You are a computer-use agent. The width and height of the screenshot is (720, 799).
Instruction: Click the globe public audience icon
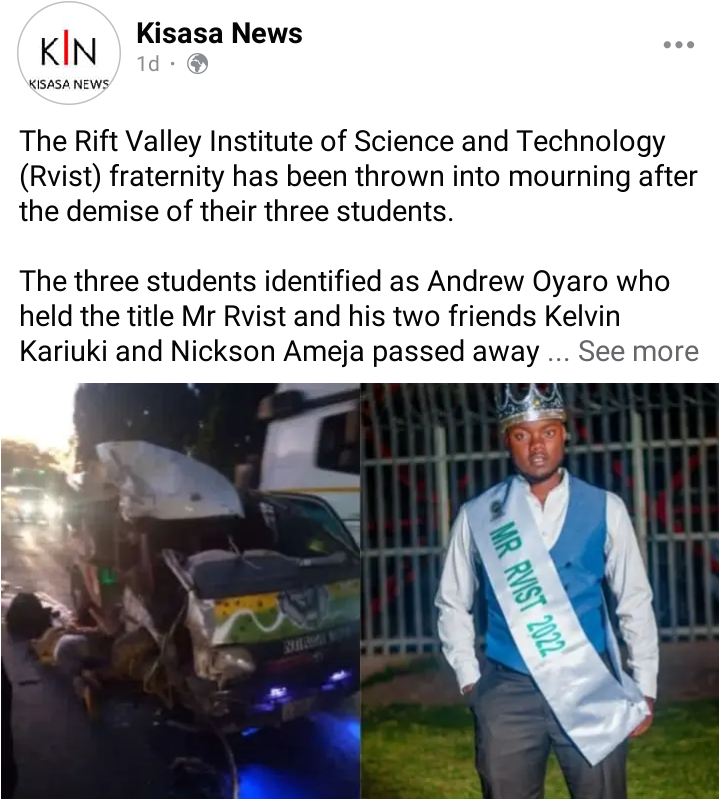198,64
